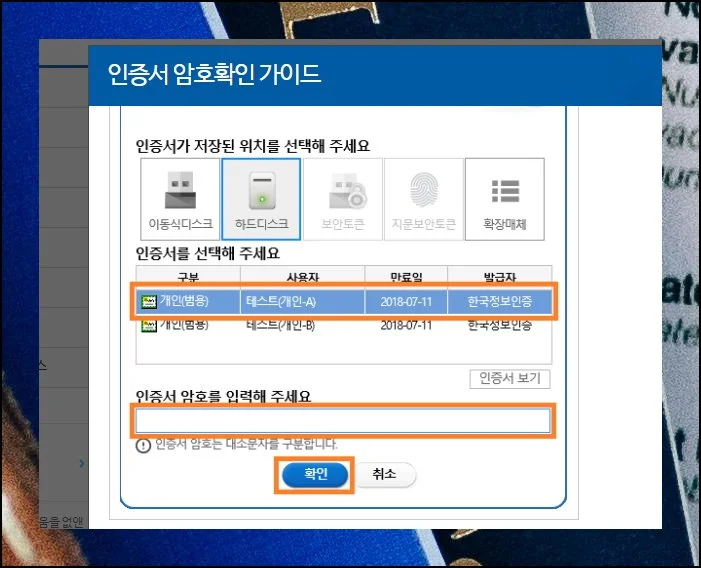Select the 확장매체 extended media location
The width and height of the screenshot is (701, 568).
[x=505, y=199]
